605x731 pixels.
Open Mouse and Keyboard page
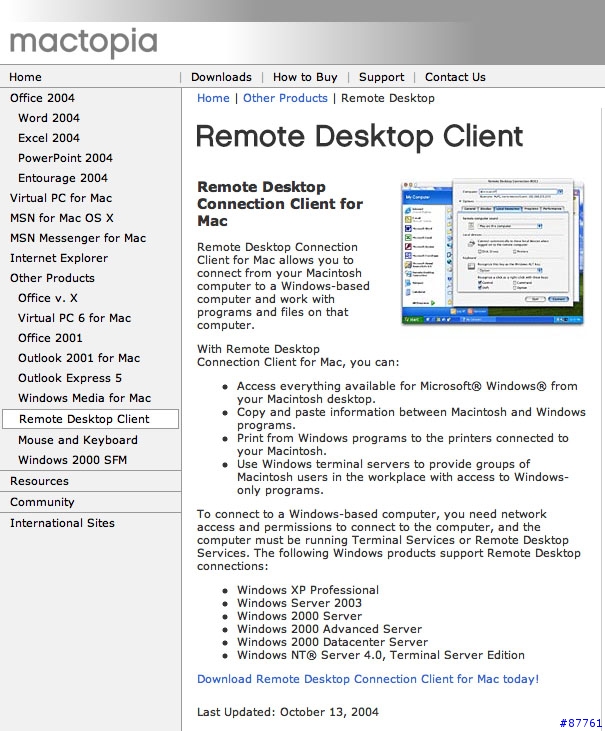coord(78,440)
